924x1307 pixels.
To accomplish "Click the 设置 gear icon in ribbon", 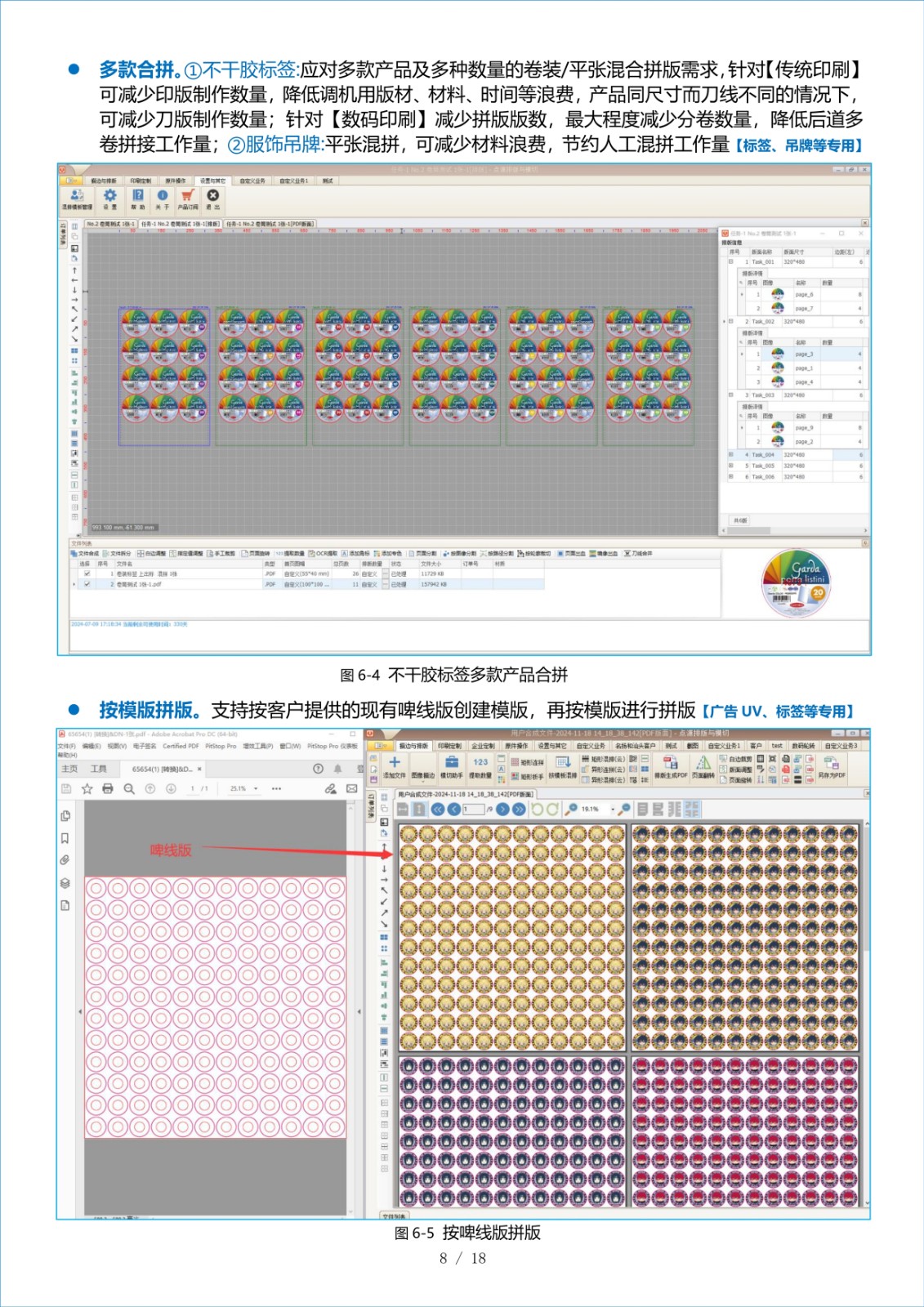I will 109,197.
